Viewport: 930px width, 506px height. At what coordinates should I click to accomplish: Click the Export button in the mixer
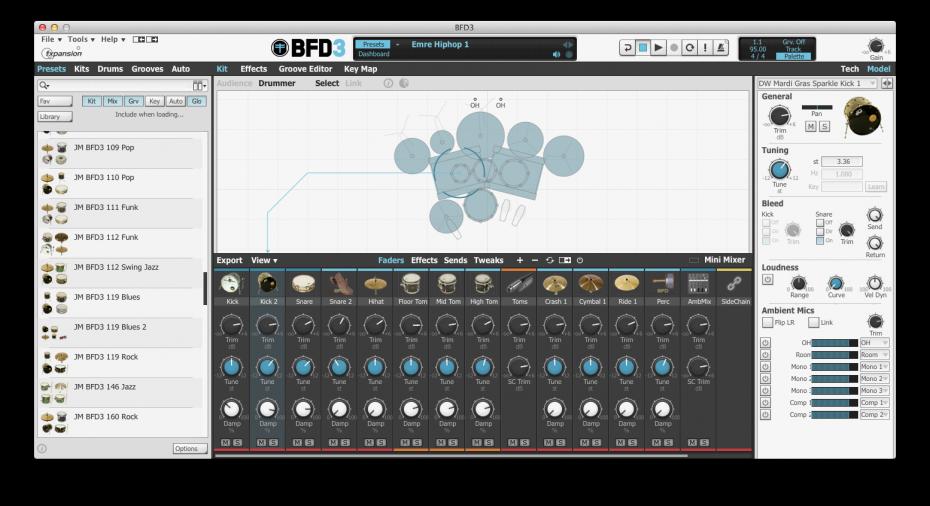(229, 260)
